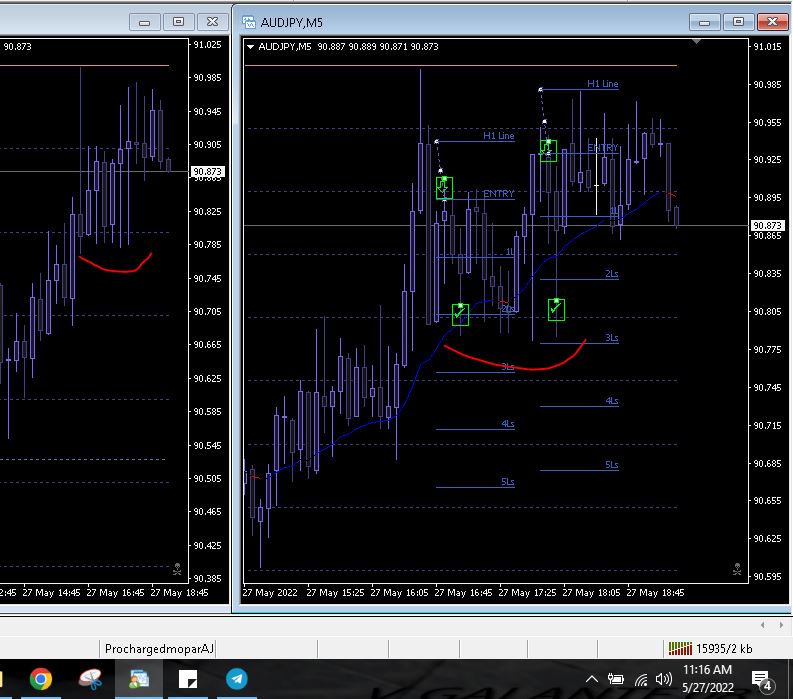Click the AUDJPY,M5 OHLC header text
The width and height of the screenshot is (793, 699).
click(x=348, y=47)
